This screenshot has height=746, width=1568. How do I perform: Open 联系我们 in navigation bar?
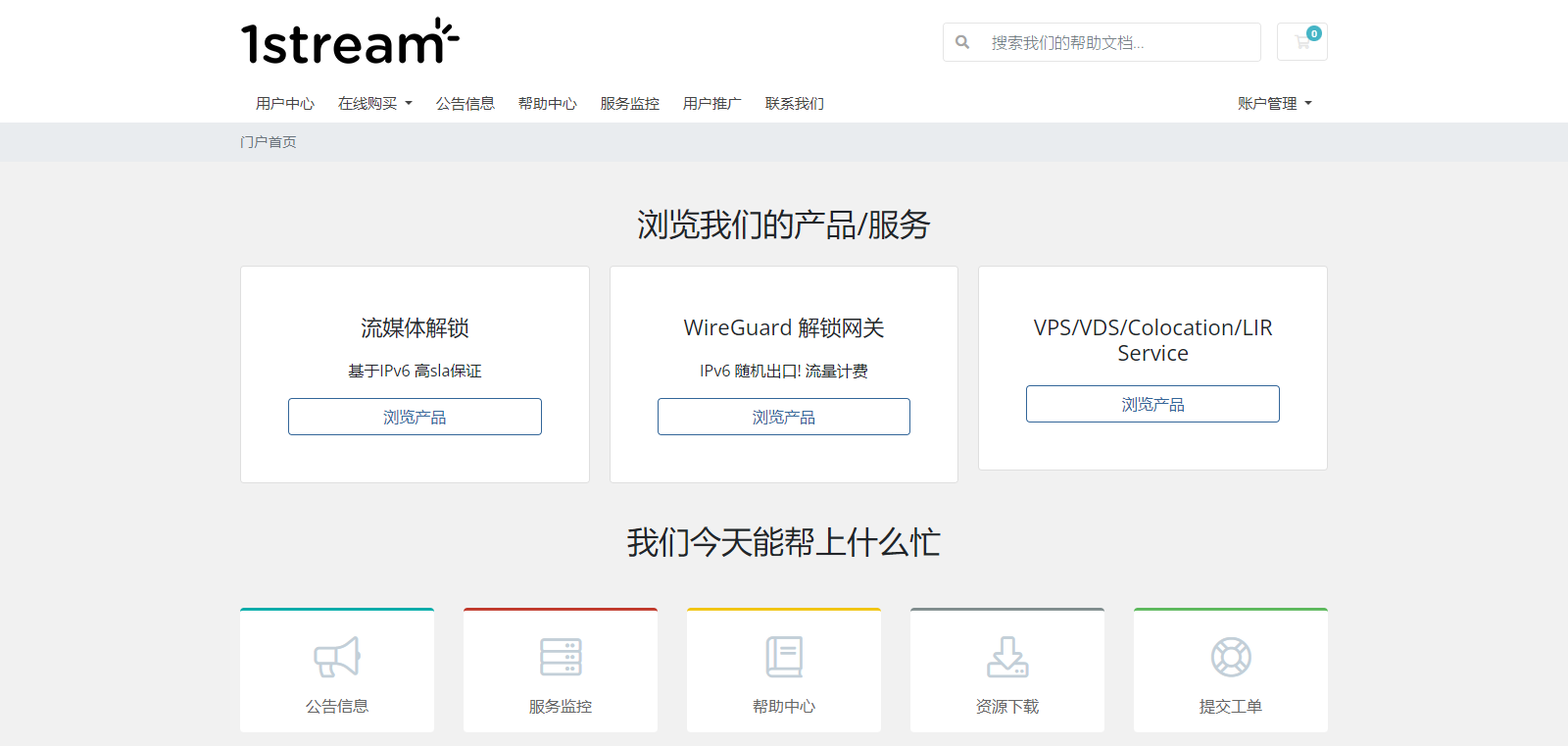click(795, 103)
